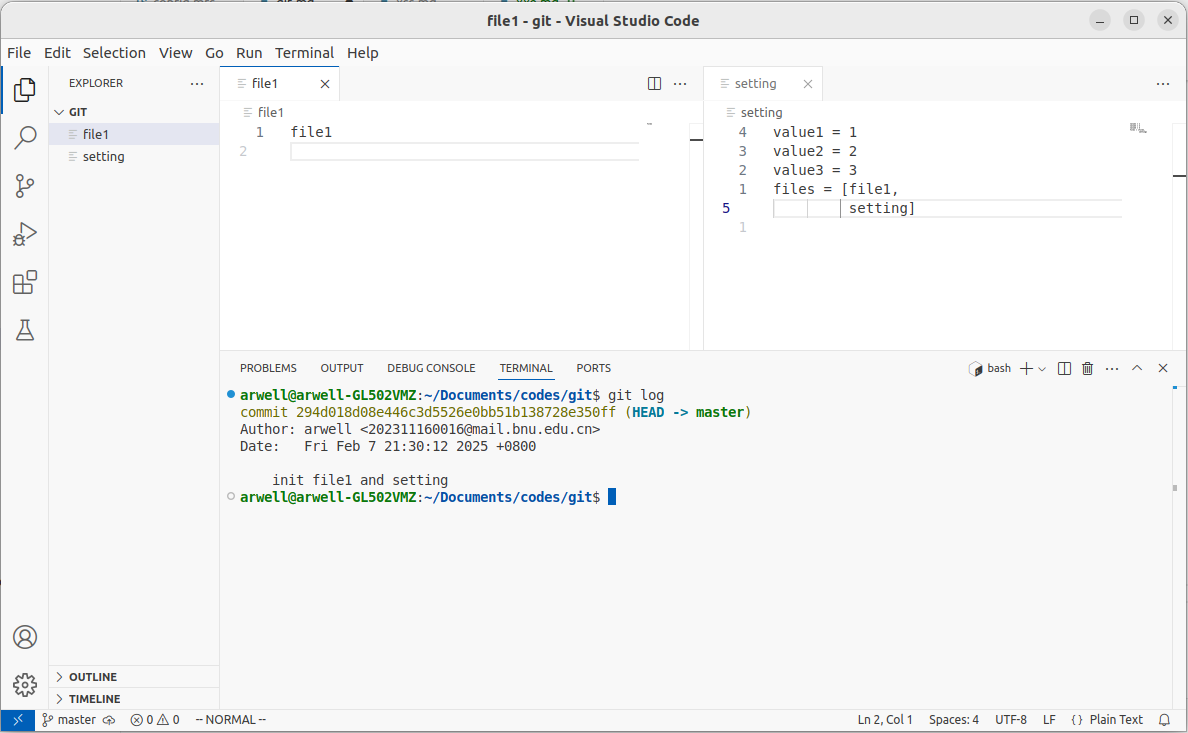
Task: Select the setting file in Explorer
Action: pyautogui.click(x=103, y=157)
